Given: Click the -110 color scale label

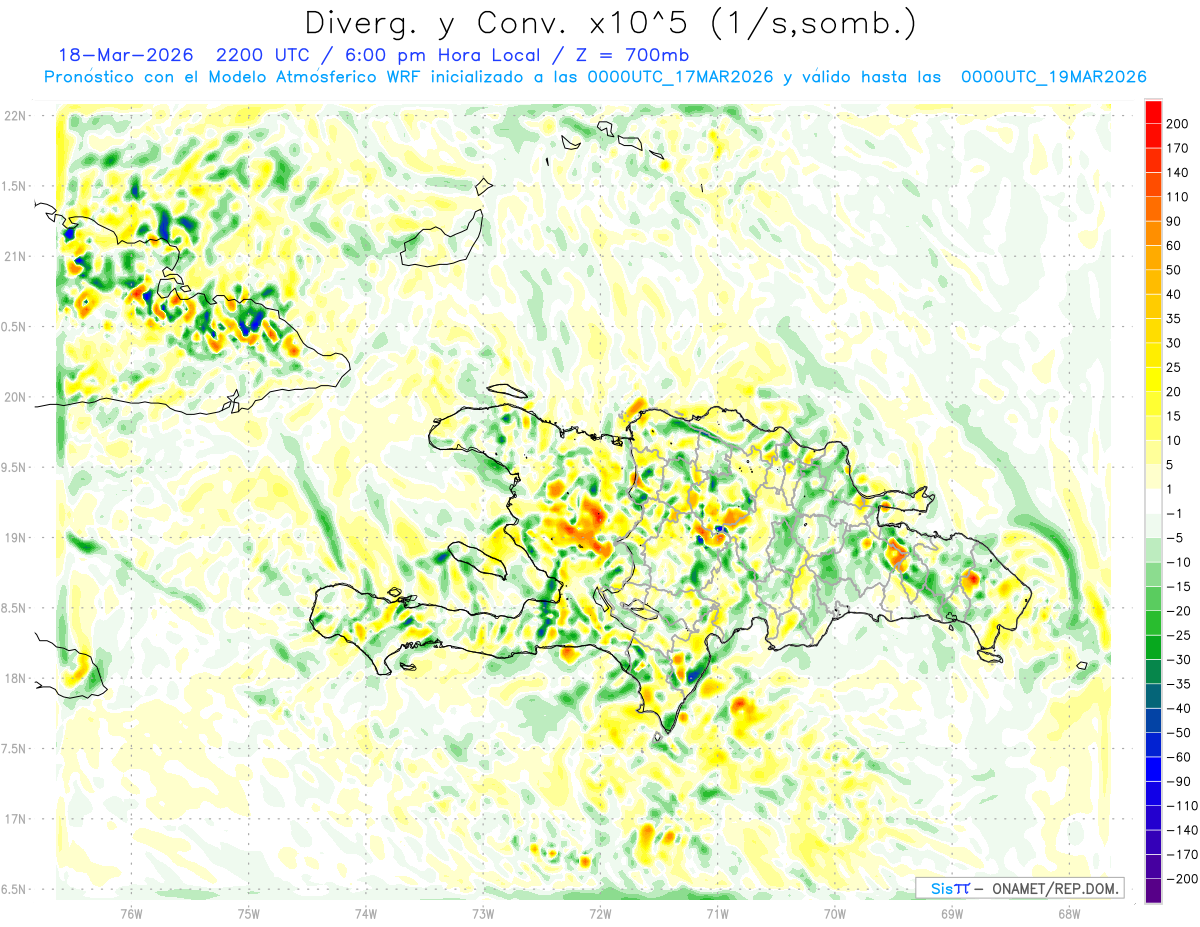Looking at the screenshot, I should [1181, 805].
